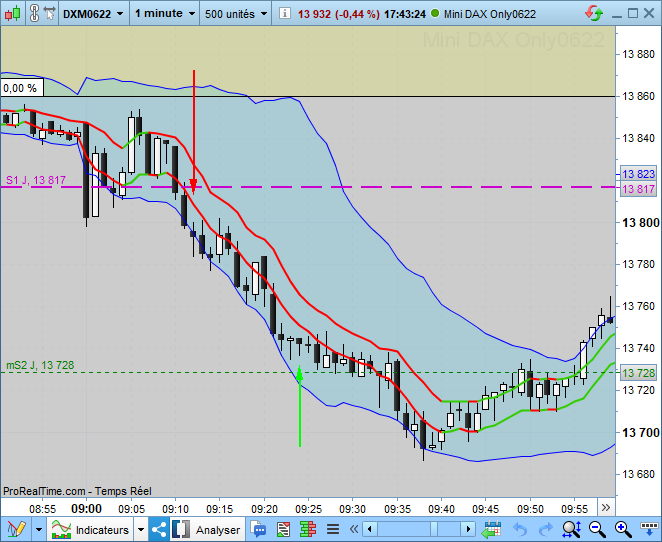This screenshot has height=542, width=662.
Task: Open the hamburger menu icon
Action: [332, 528]
